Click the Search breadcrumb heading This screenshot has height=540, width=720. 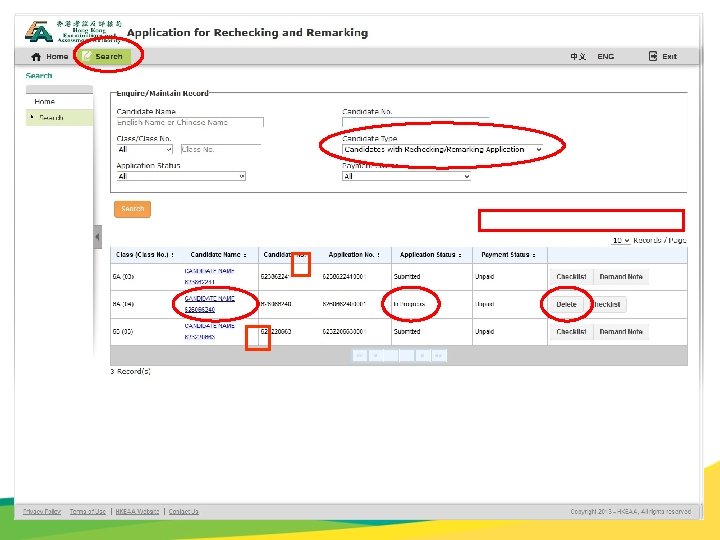[39, 75]
